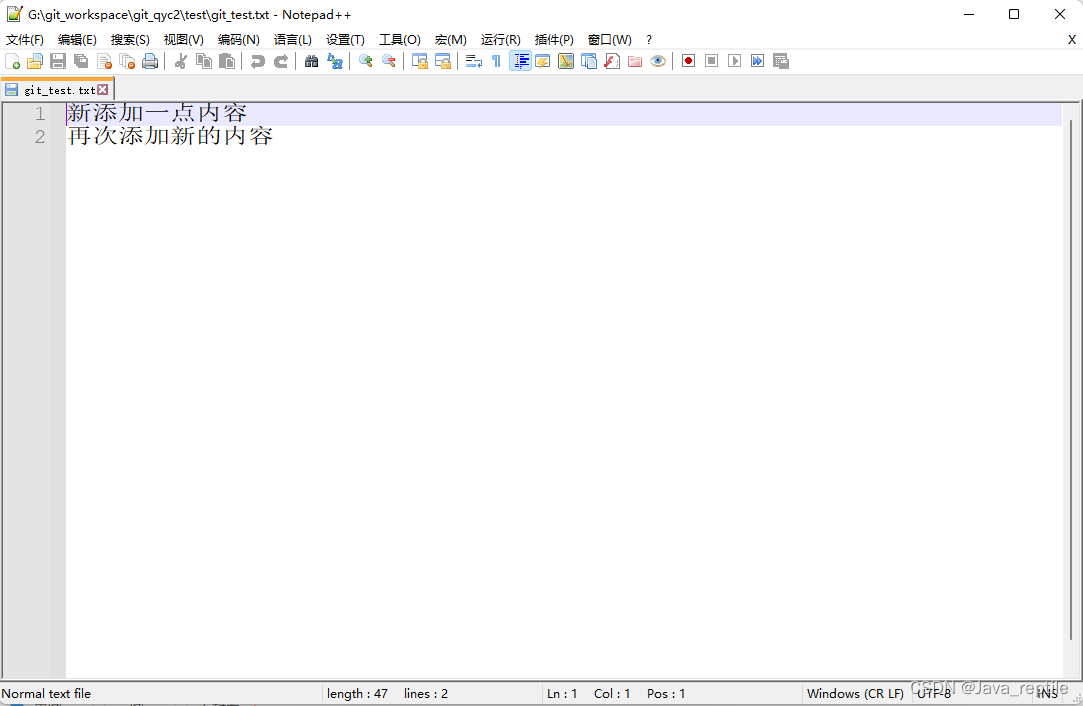Click text line 再次添加新的内容
This screenshot has width=1083, height=706.
click(x=171, y=136)
